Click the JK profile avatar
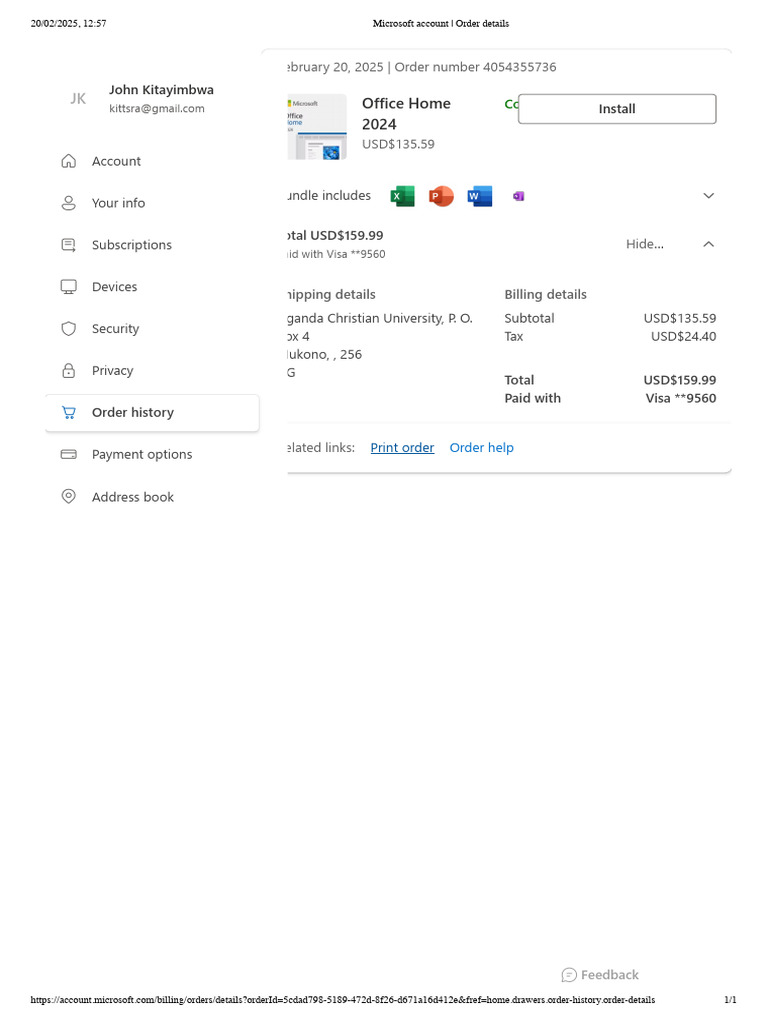The width and height of the screenshot is (768, 1024). [x=78, y=99]
